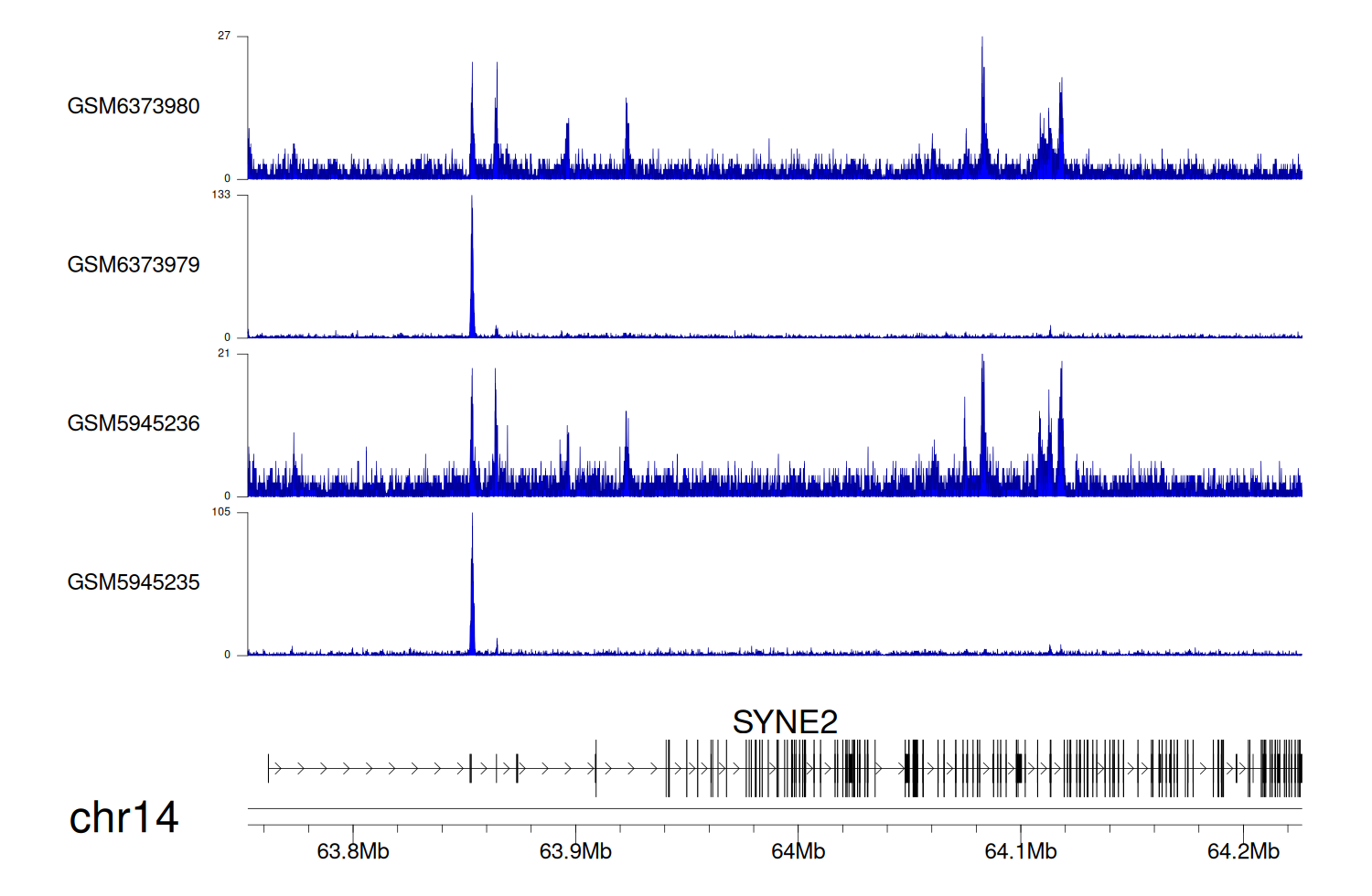1372x896 pixels.
Task: Click the first exon at SYNE2 gene start
Action: click(x=269, y=769)
